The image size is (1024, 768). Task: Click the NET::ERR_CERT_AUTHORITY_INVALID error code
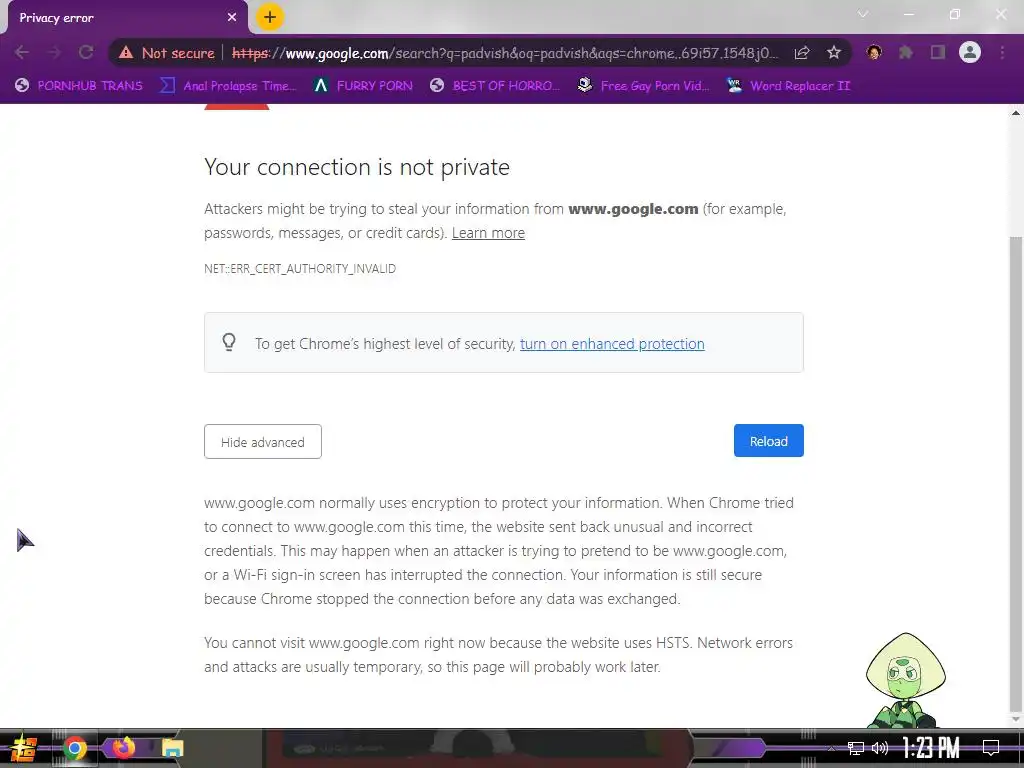(300, 268)
